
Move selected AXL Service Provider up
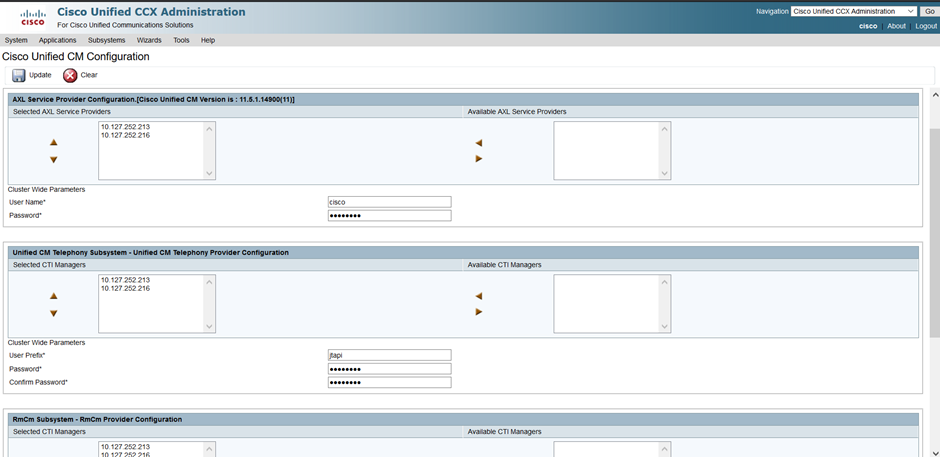click(x=53, y=143)
